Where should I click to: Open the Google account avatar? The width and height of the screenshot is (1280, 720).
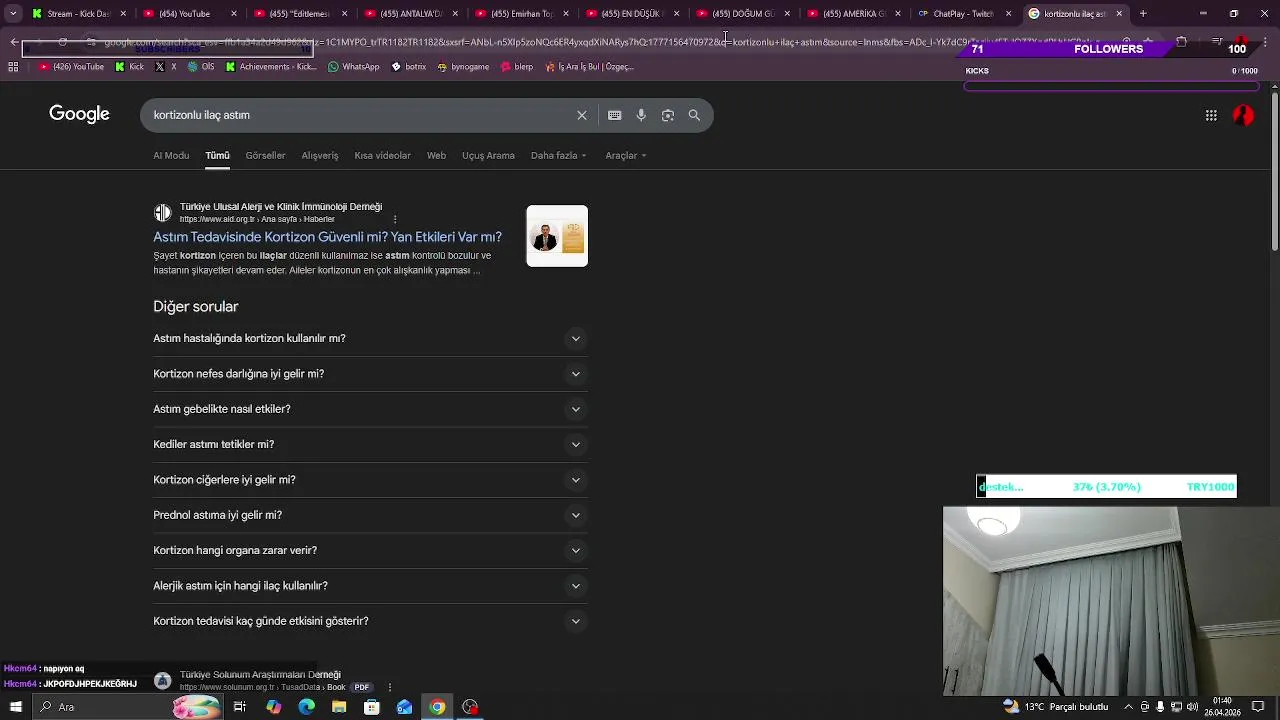(1244, 115)
